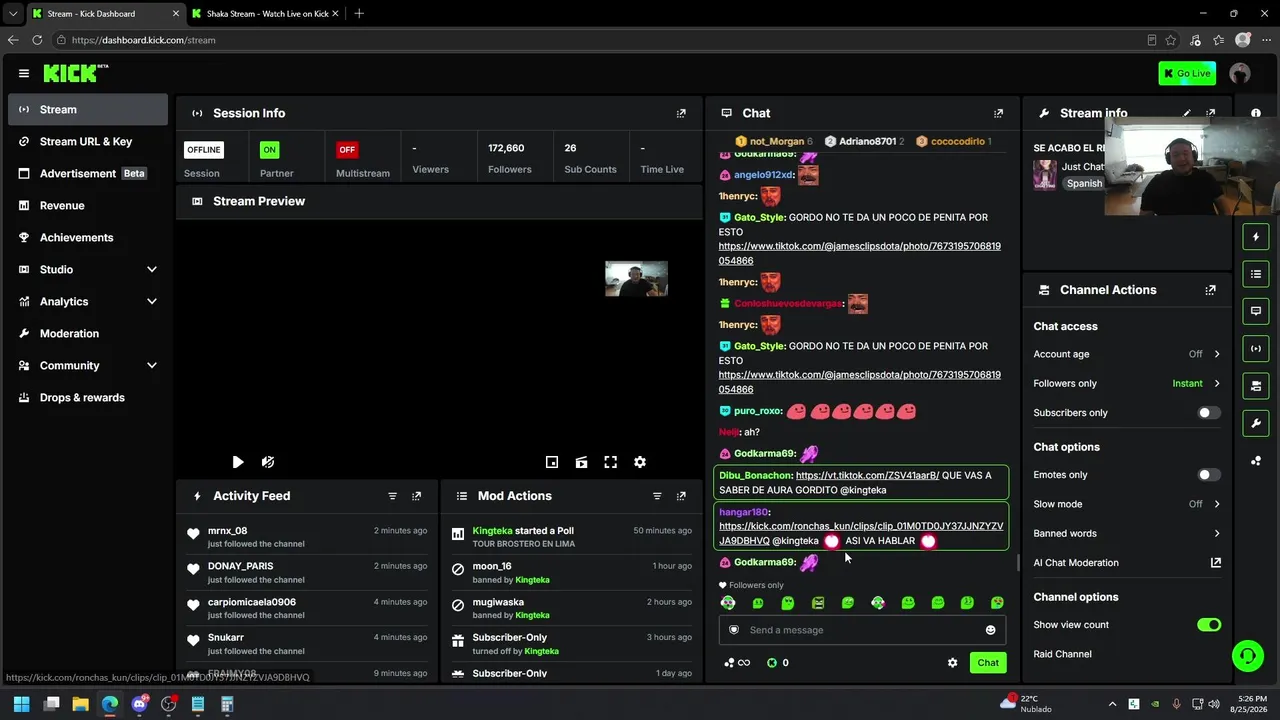The width and height of the screenshot is (1280, 720).
Task: Open Banned words settings
Action: point(1127,534)
